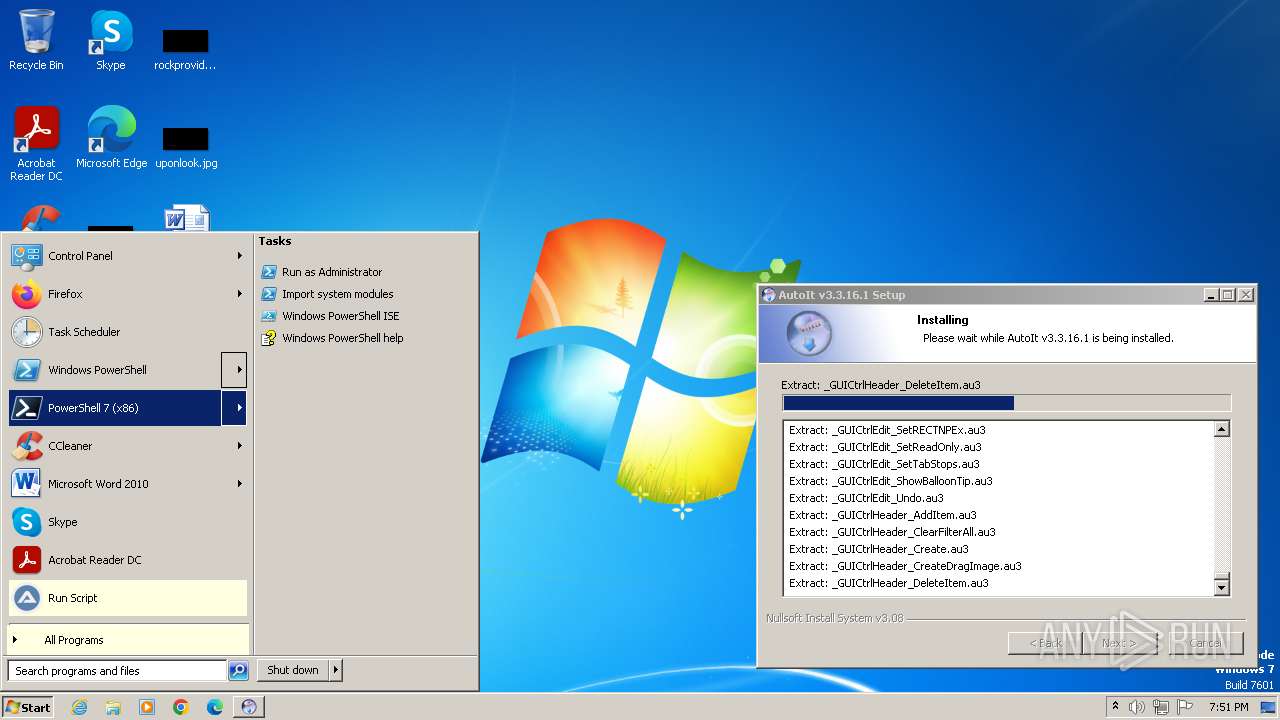Expand the CCleaner jump list arrow
Screen dimensions: 1280x720
pos(239,446)
